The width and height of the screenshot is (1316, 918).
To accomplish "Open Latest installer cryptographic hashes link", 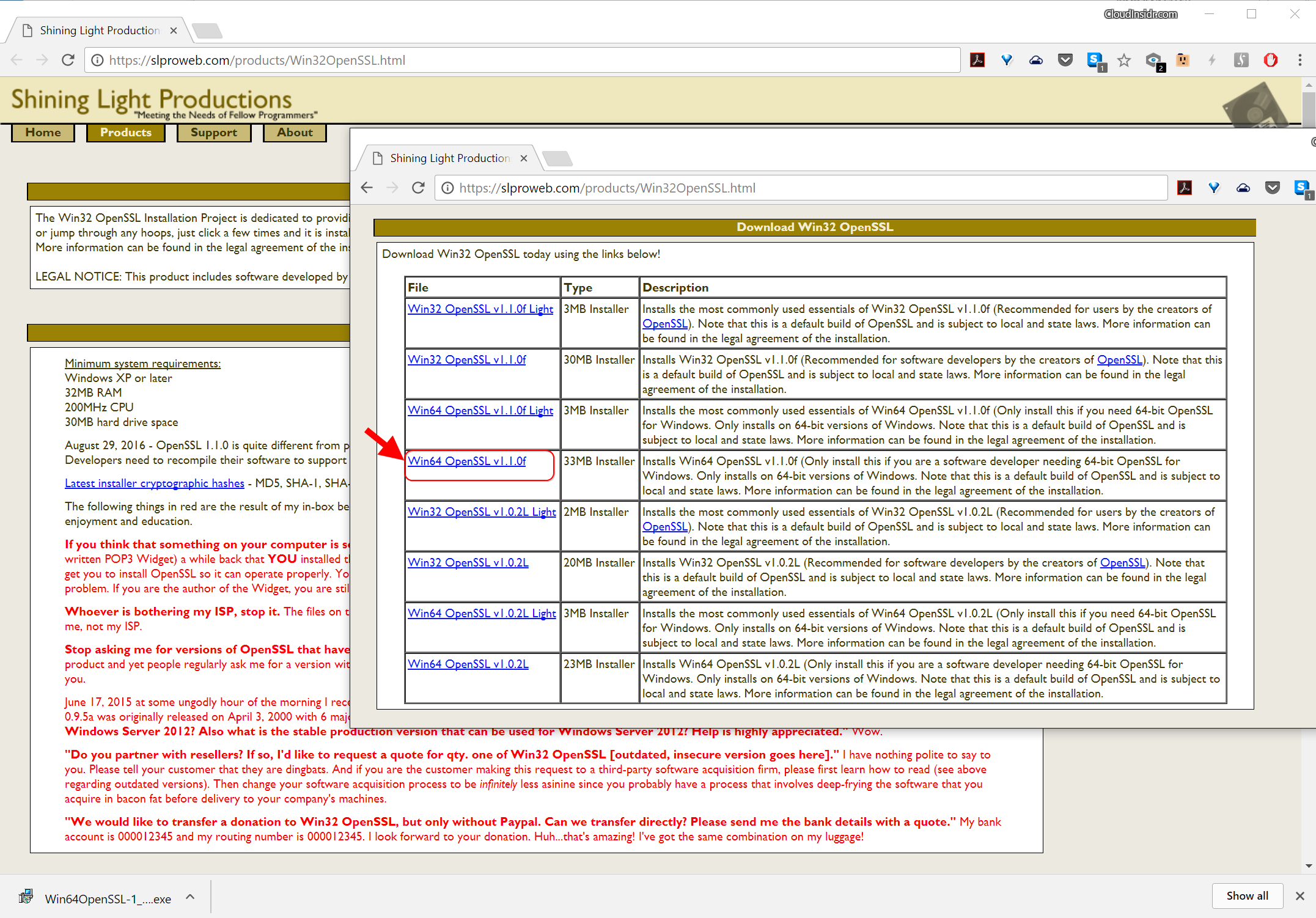I will coord(155,483).
